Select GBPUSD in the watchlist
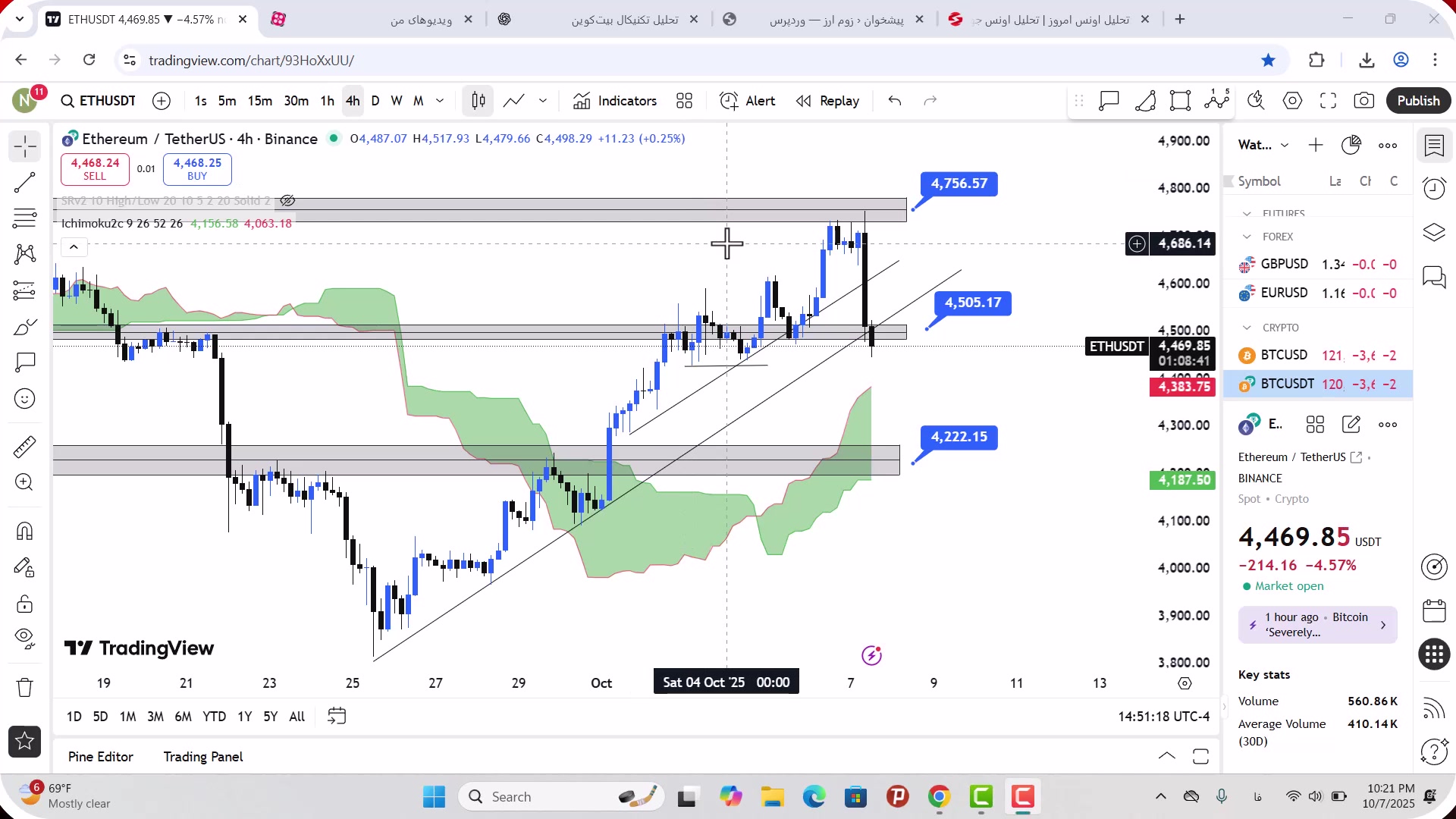The width and height of the screenshot is (1456, 819). (x=1318, y=265)
